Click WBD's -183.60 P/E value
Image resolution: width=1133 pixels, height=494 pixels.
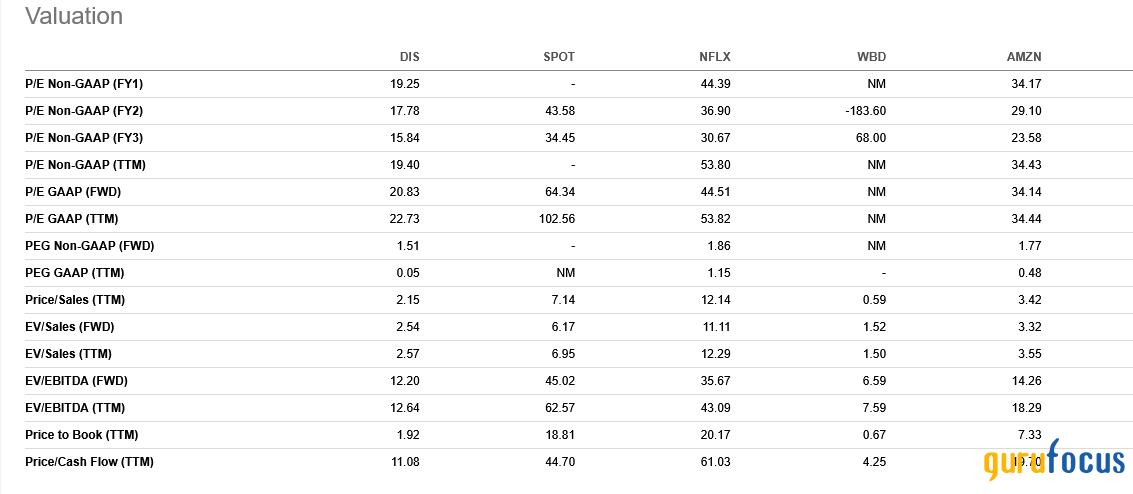click(x=865, y=111)
